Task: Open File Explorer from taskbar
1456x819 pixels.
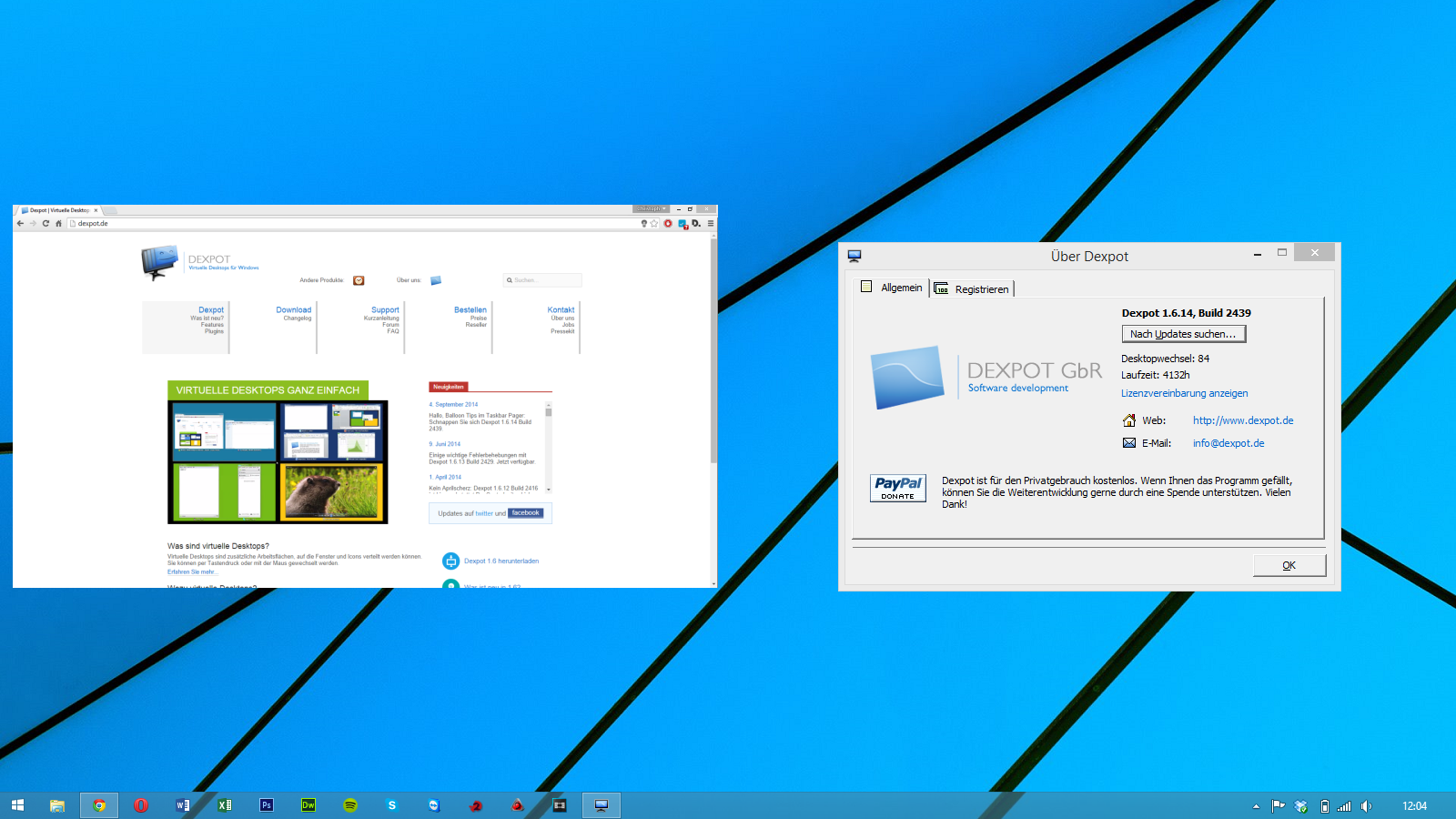Action: (57, 805)
